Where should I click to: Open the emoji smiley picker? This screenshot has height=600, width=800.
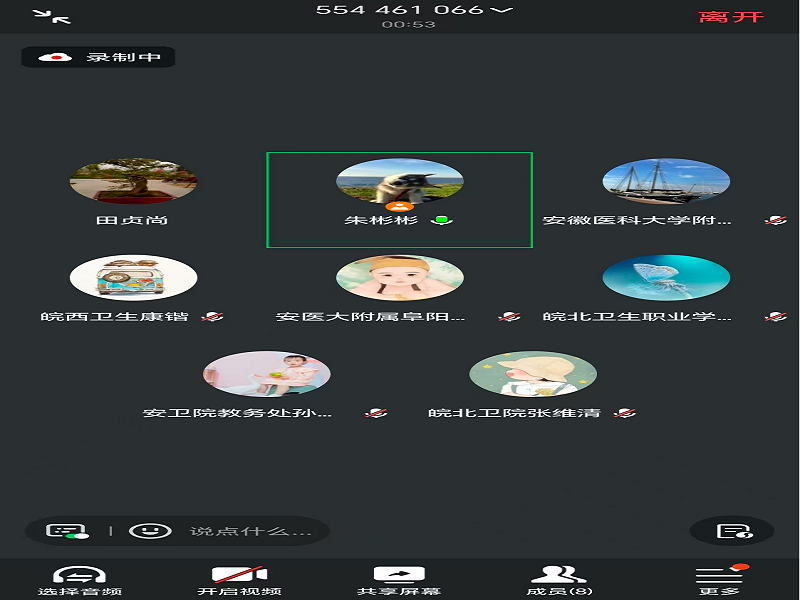point(149,531)
